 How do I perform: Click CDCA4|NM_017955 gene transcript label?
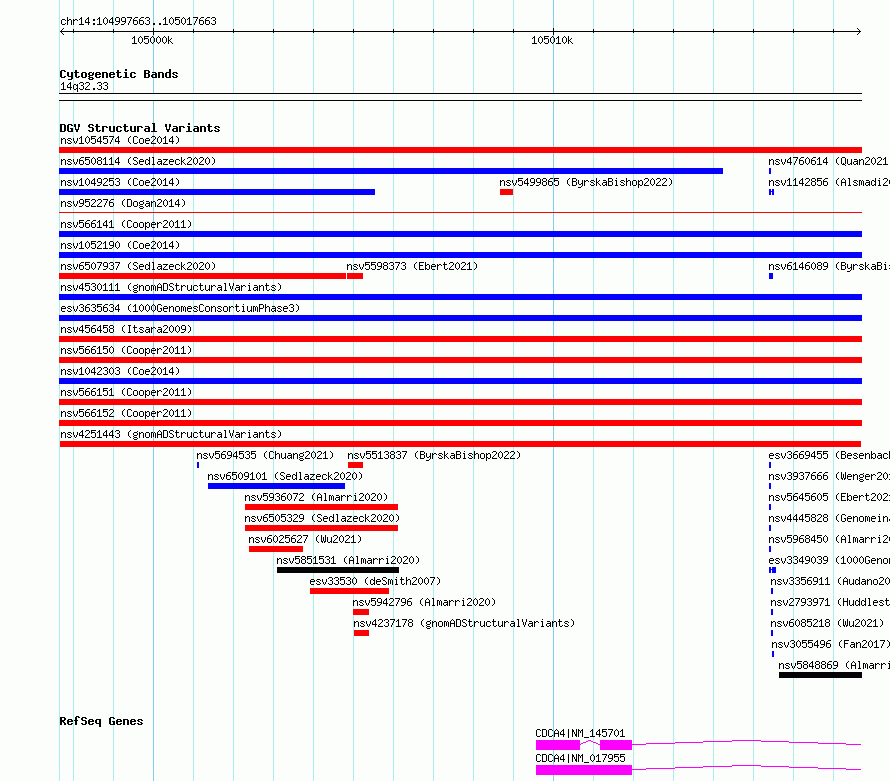coord(580,758)
